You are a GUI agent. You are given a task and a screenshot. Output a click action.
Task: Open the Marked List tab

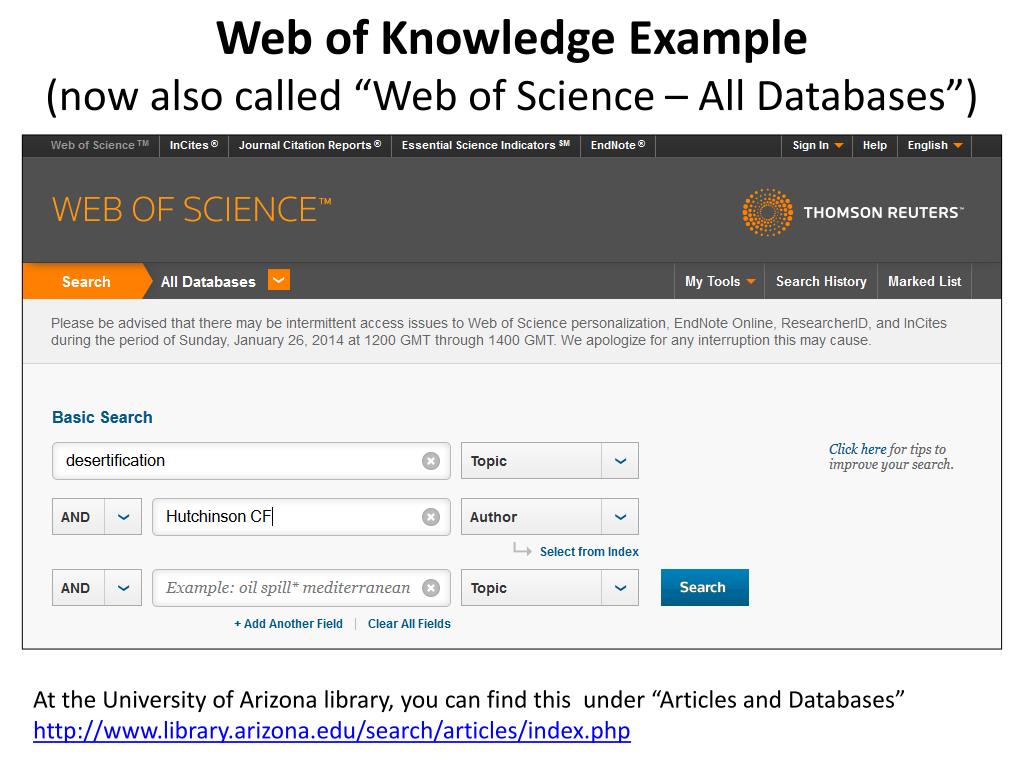point(924,281)
